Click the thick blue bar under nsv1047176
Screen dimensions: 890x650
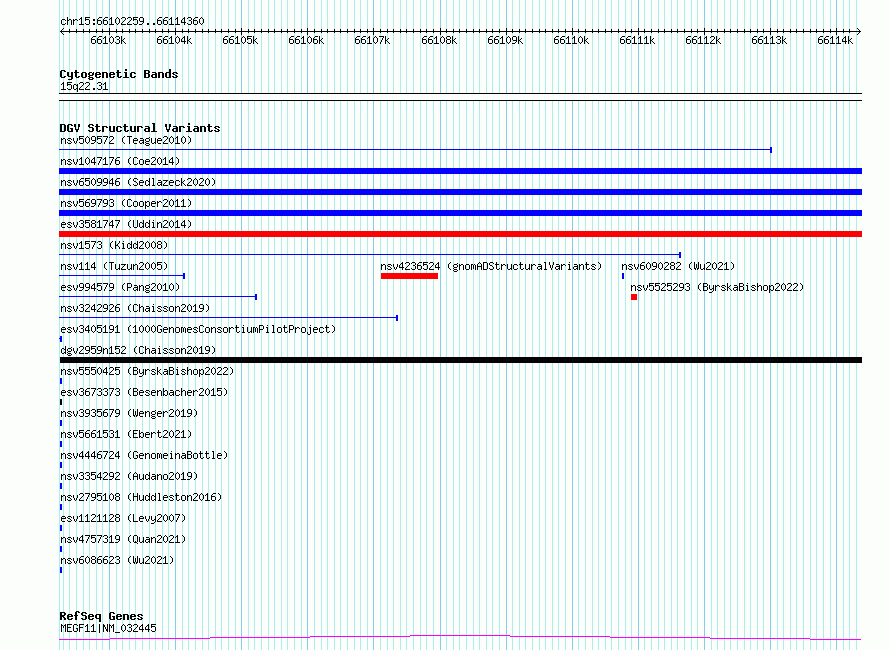(460, 171)
